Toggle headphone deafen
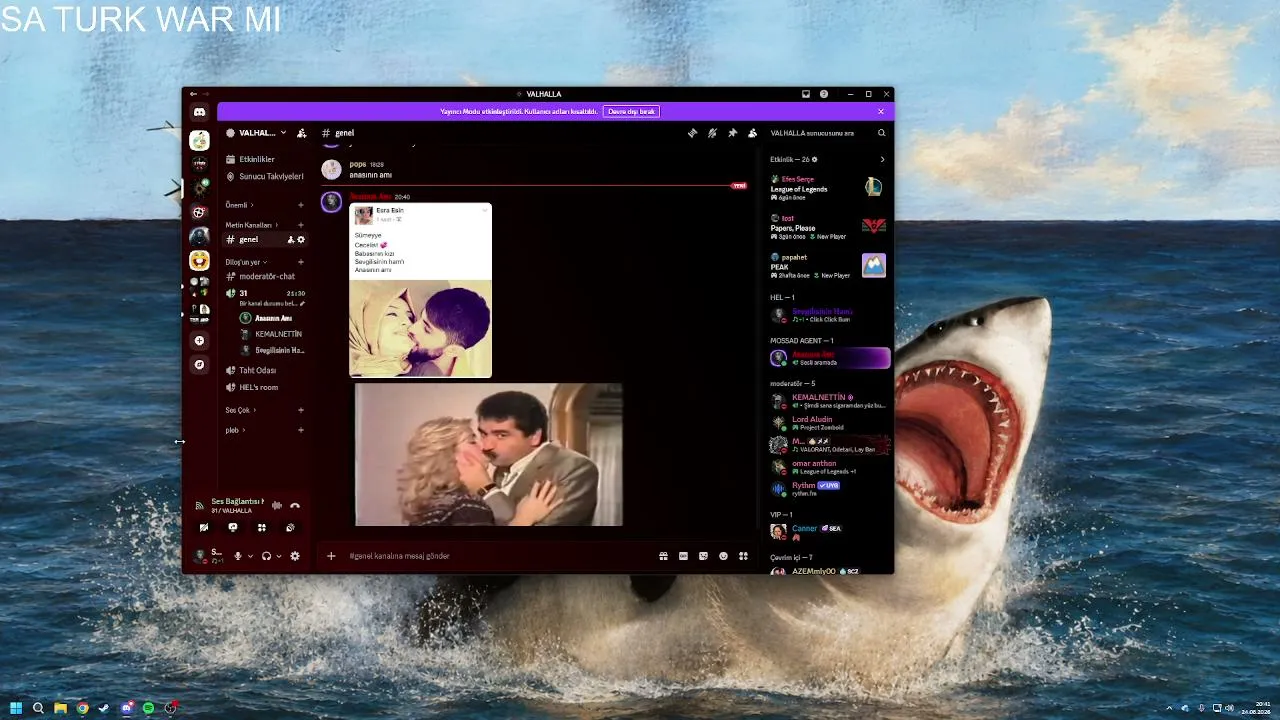This screenshot has height=720, width=1280. pos(266,556)
